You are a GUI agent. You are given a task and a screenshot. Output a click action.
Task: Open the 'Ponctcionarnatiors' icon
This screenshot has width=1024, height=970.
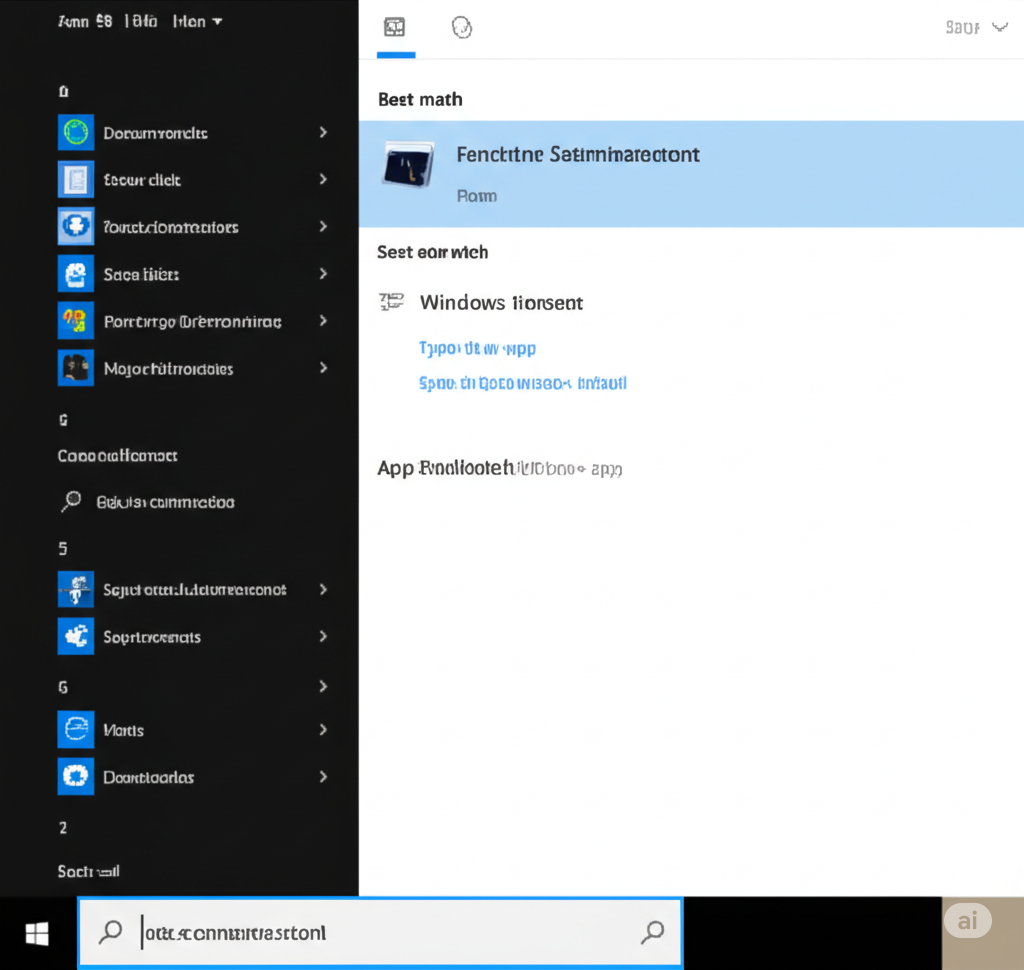76,227
